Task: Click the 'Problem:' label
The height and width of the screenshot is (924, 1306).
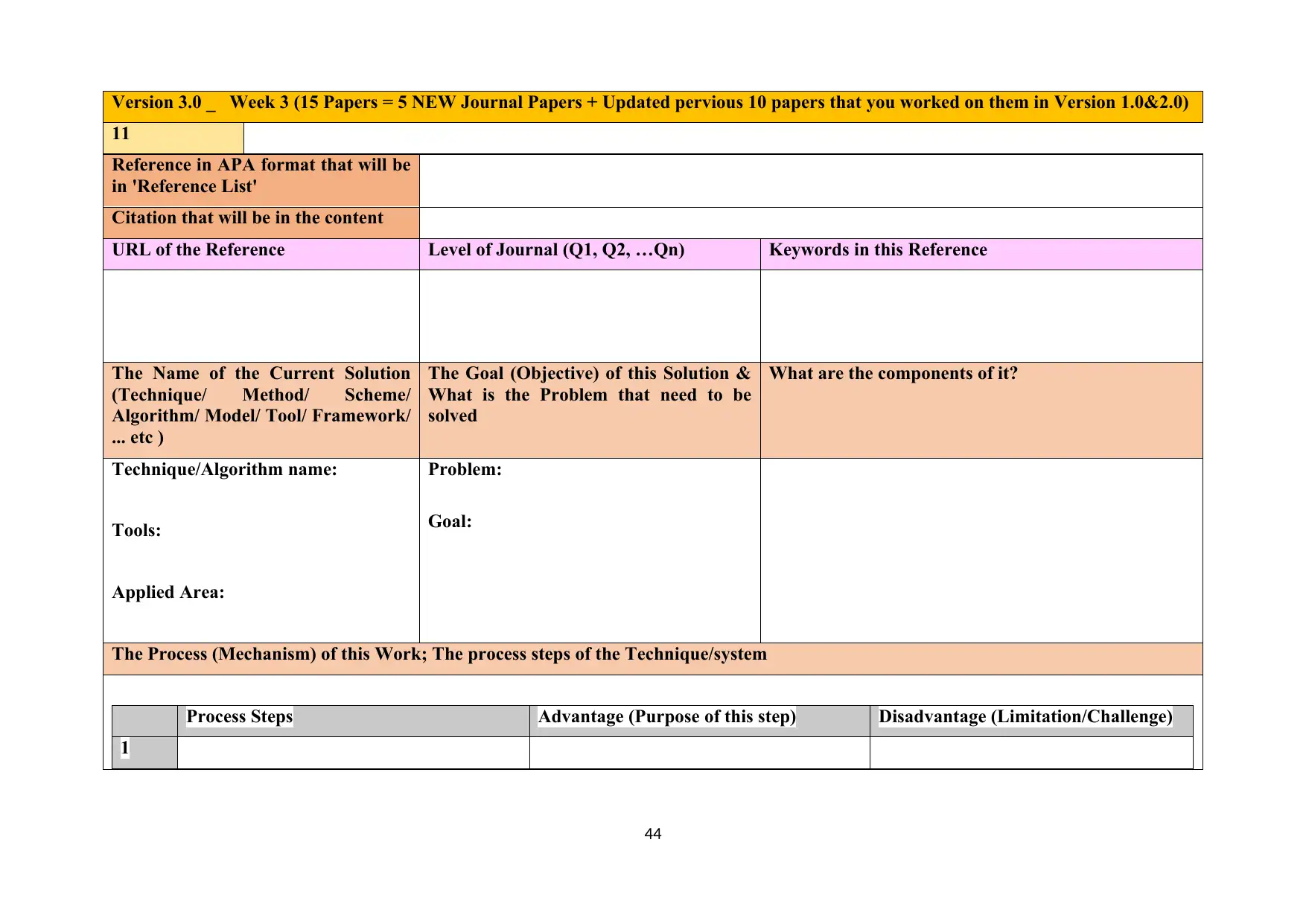Action: (465, 470)
